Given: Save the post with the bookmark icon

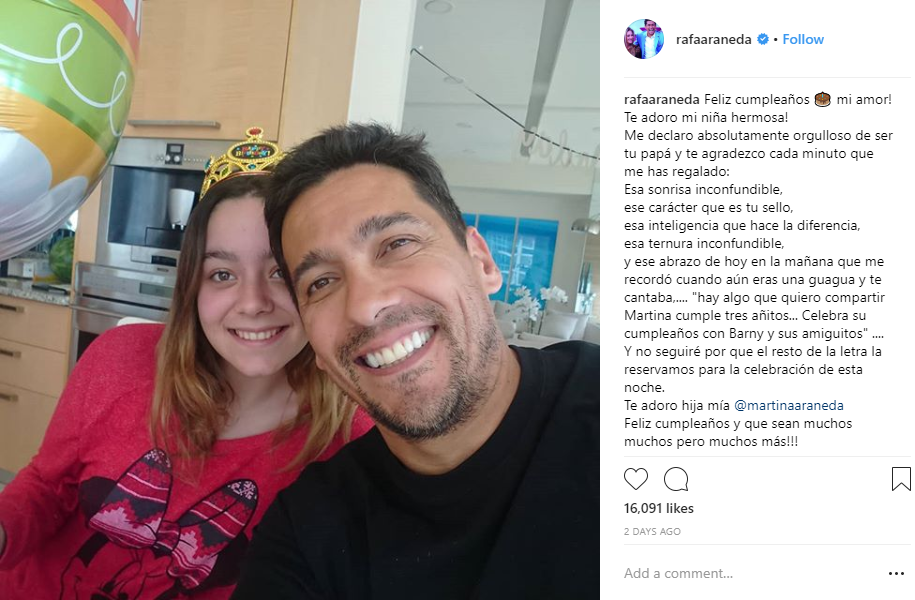Looking at the screenshot, I should click(x=901, y=479).
